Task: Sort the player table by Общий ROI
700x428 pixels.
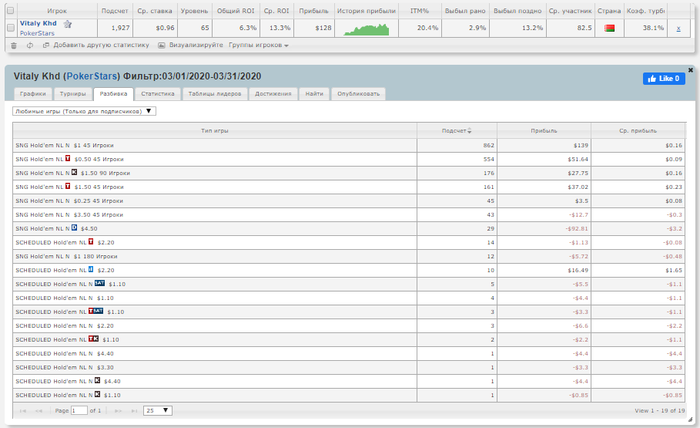Action: (236, 11)
